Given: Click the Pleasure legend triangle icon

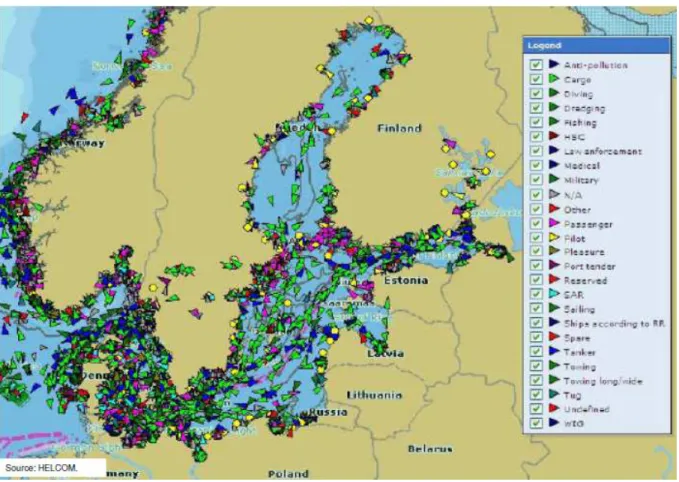Looking at the screenshot, I should click(554, 251).
